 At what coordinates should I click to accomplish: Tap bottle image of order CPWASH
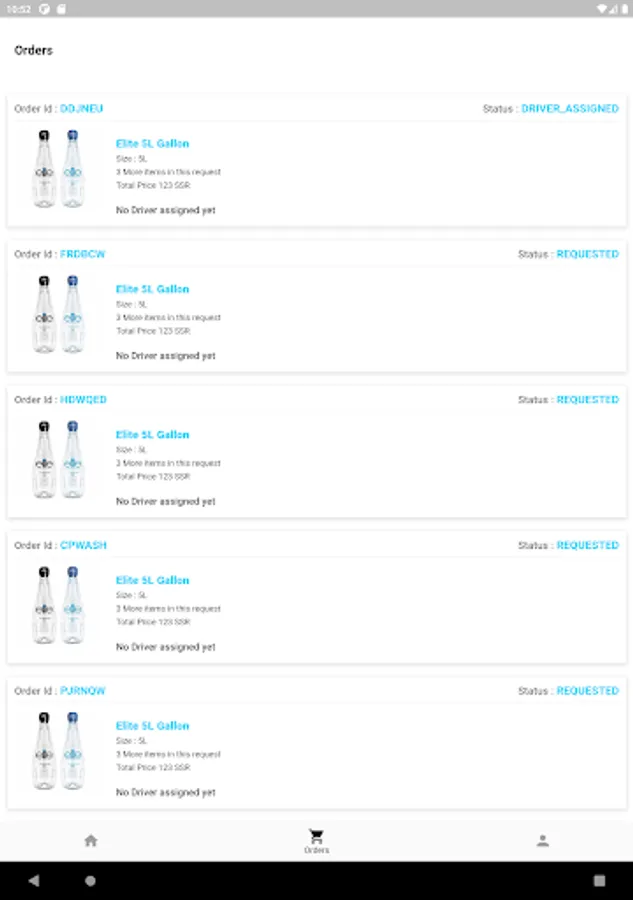[x=58, y=605]
